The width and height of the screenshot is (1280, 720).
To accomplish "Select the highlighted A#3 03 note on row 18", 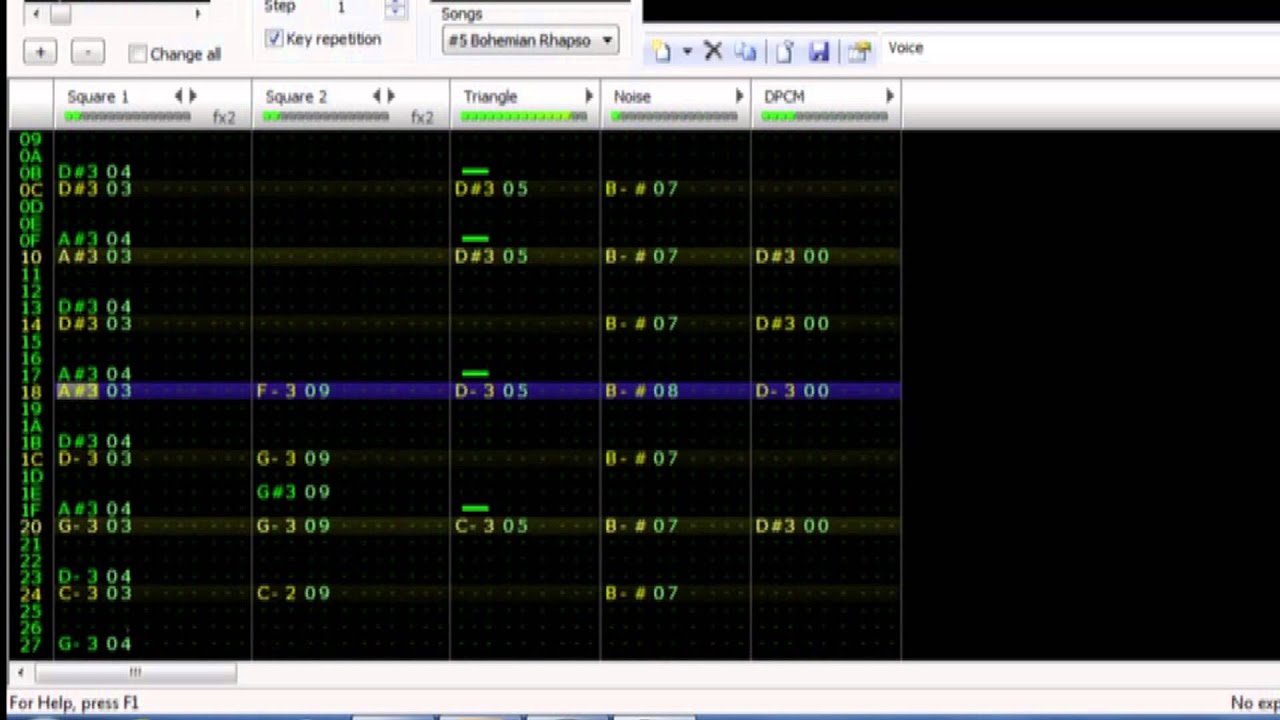I will tap(95, 391).
